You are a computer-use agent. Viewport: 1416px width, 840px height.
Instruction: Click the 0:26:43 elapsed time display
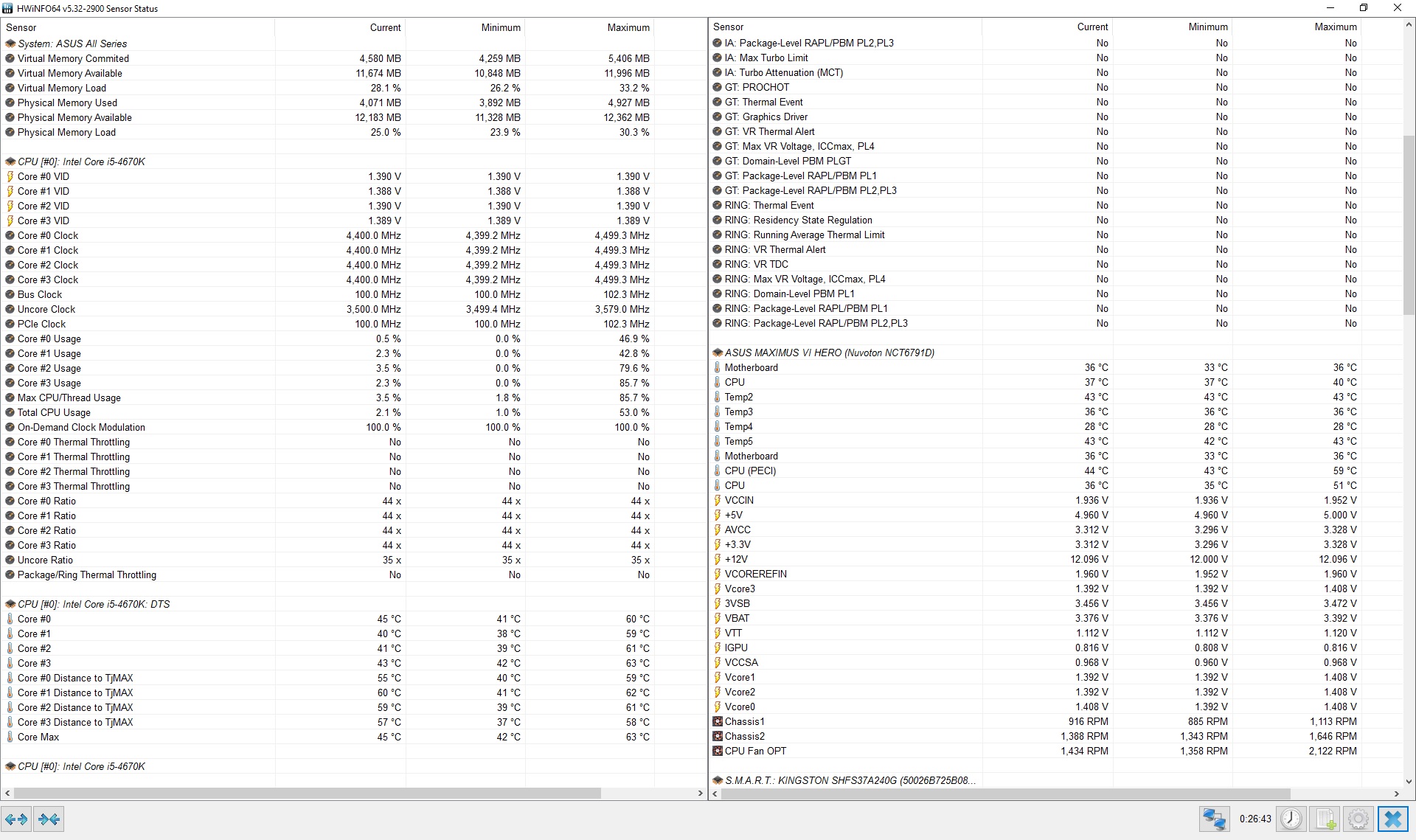[1255, 819]
